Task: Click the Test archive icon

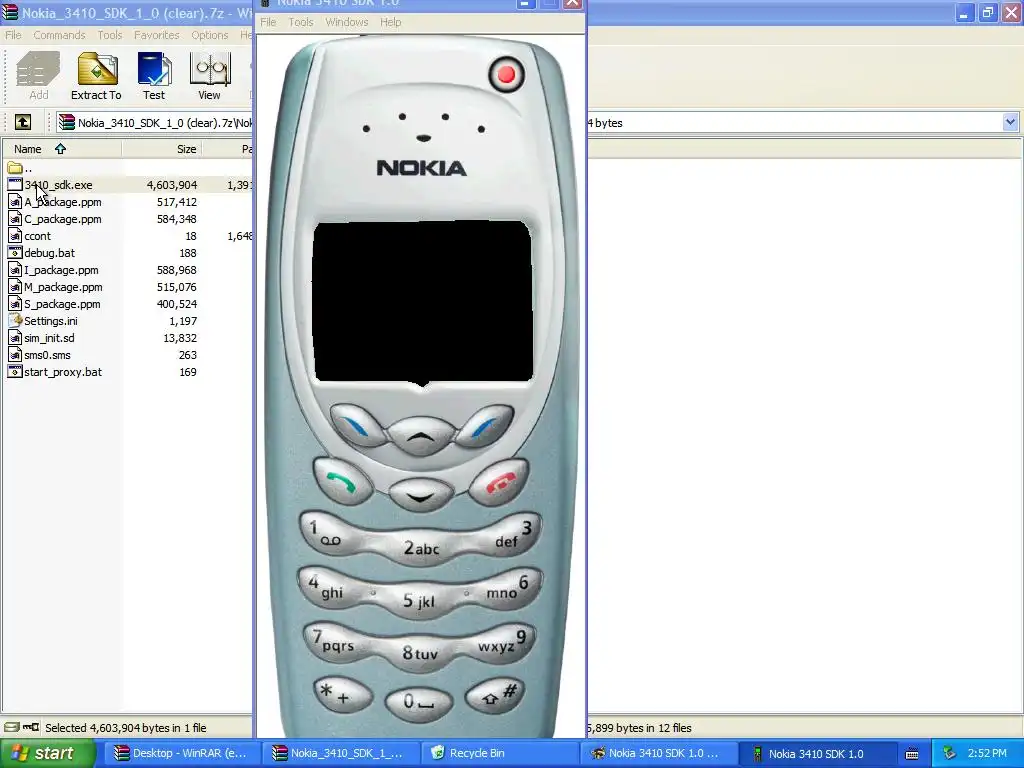Action: pyautogui.click(x=154, y=76)
